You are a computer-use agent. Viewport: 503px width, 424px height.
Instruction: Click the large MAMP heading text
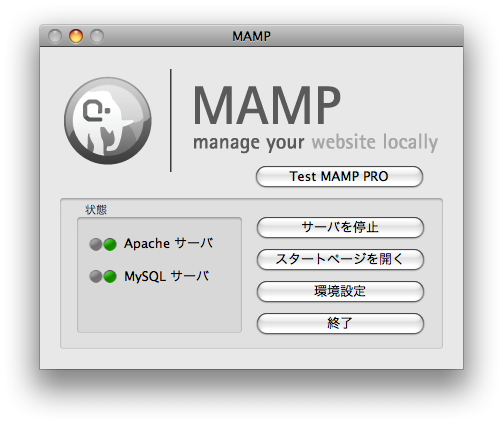(267, 105)
